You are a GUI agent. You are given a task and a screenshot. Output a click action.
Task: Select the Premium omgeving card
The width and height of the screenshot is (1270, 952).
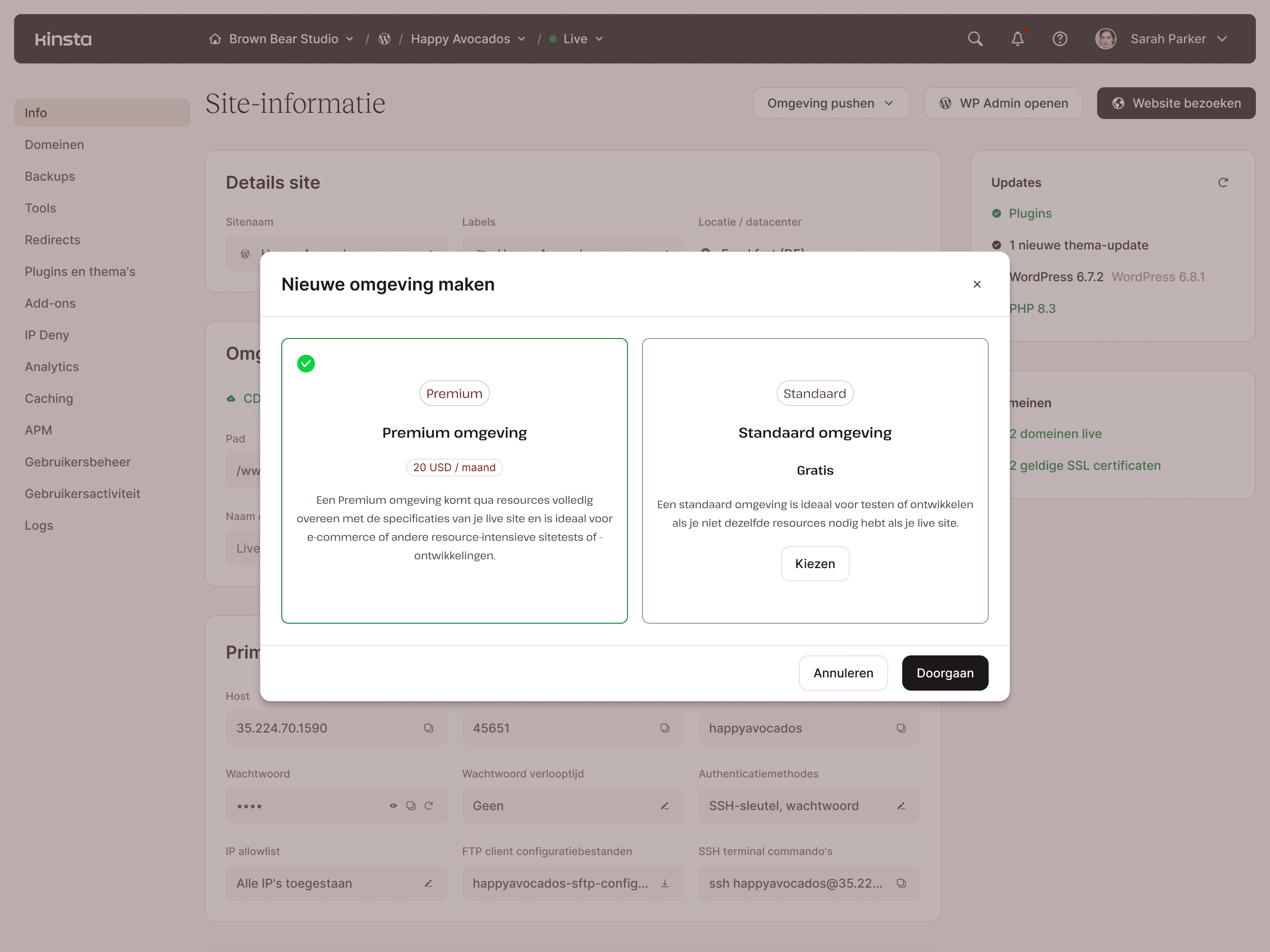coord(454,480)
